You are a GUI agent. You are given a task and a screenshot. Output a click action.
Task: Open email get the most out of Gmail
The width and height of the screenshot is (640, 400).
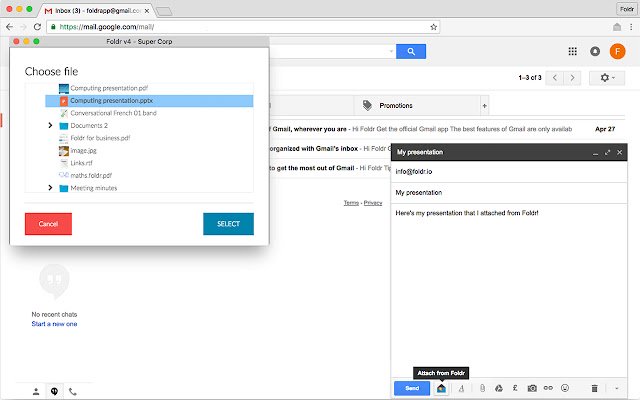click(330, 168)
